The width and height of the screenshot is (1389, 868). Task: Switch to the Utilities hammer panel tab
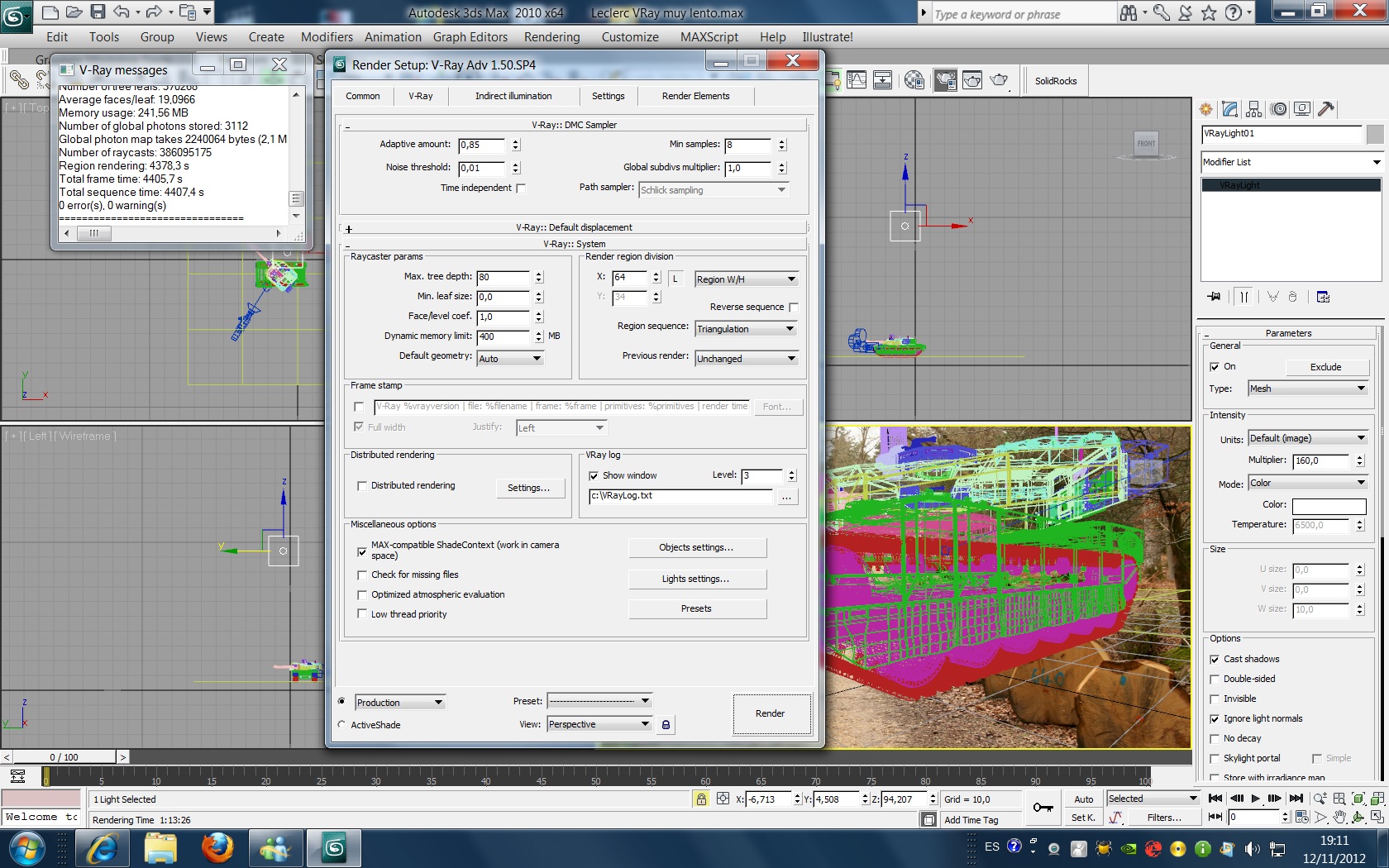click(1326, 109)
